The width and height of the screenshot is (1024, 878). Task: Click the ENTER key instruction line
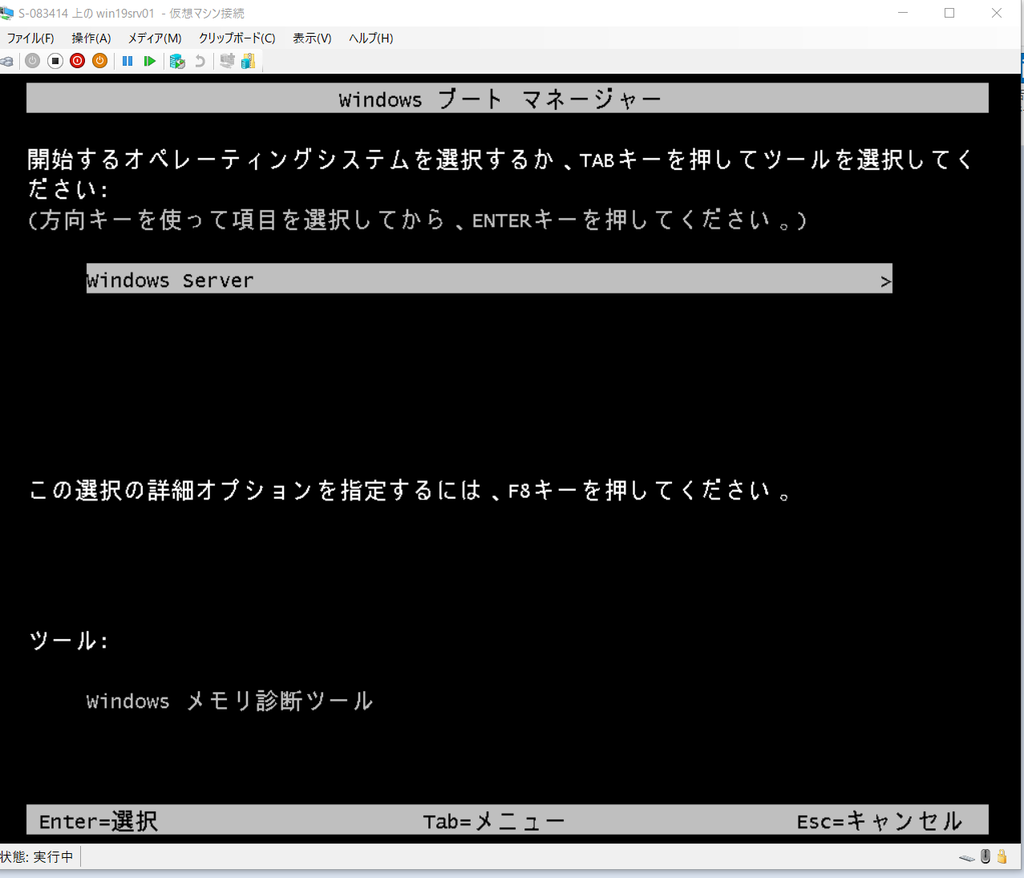click(x=417, y=220)
